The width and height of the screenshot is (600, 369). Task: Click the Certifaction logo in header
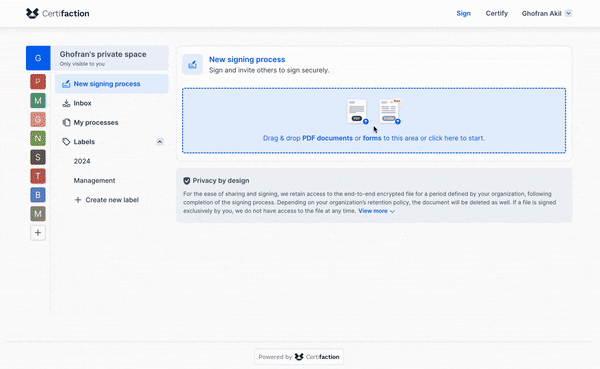57,13
